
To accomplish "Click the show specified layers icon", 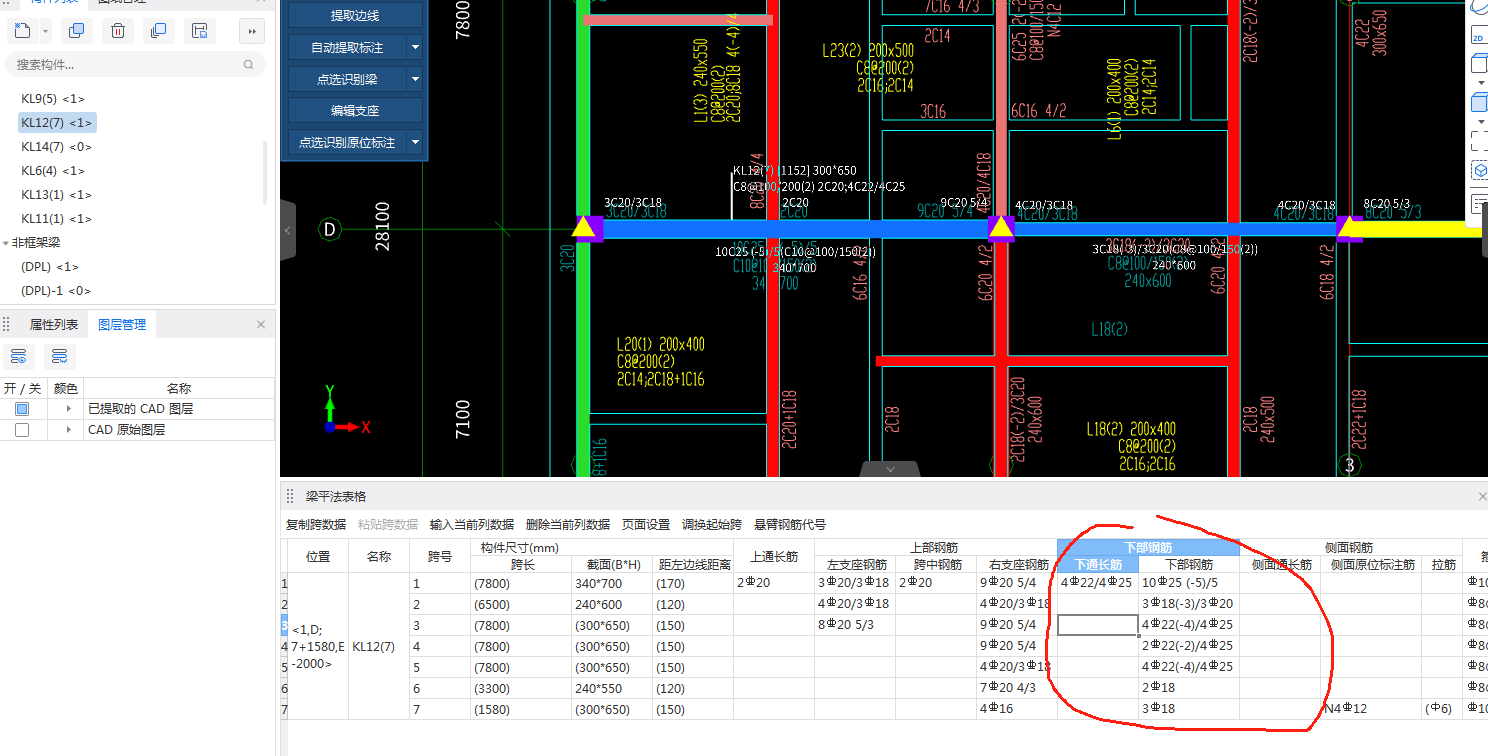I will pyautogui.click(x=19, y=356).
